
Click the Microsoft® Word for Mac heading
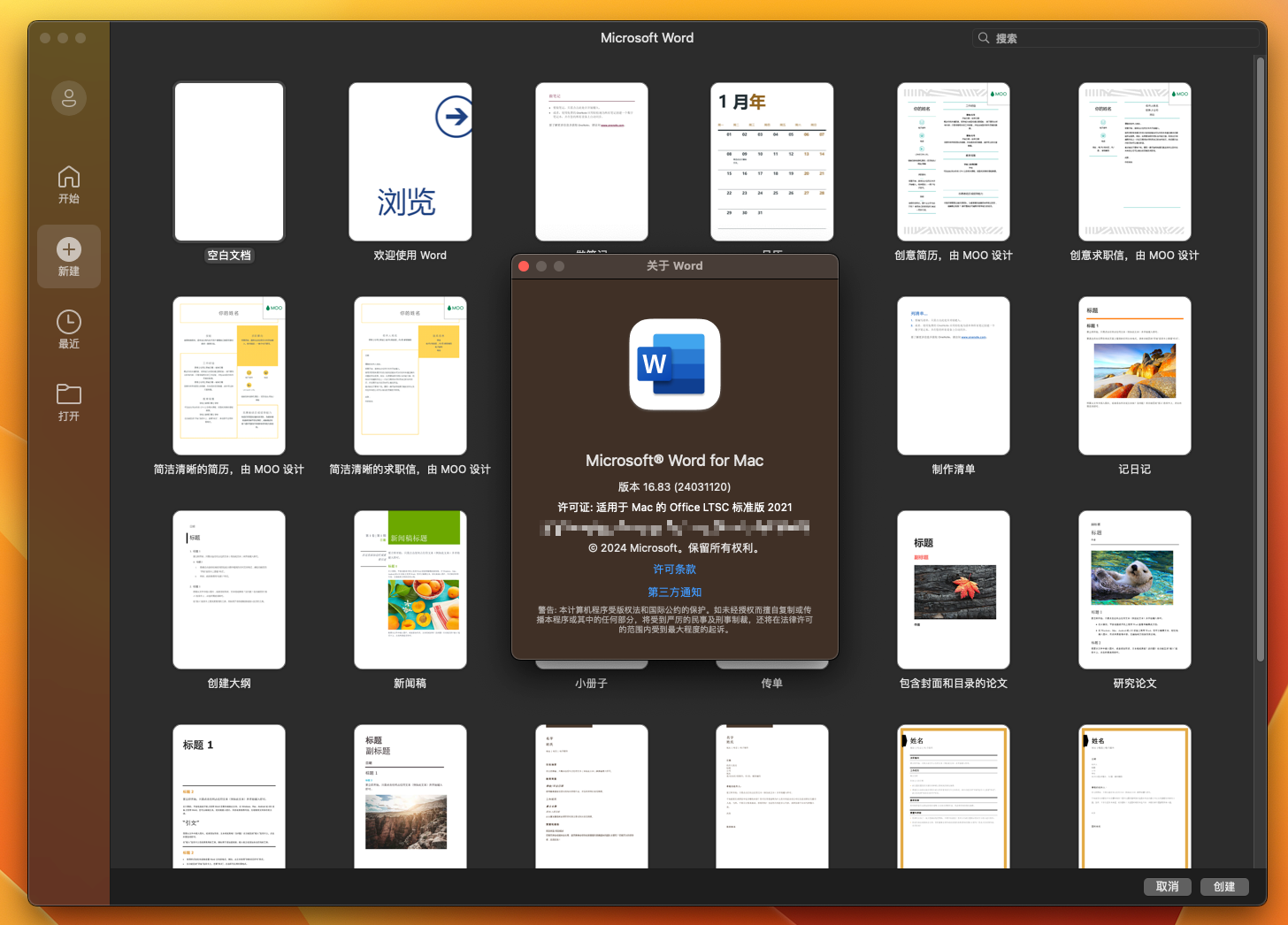click(x=675, y=461)
